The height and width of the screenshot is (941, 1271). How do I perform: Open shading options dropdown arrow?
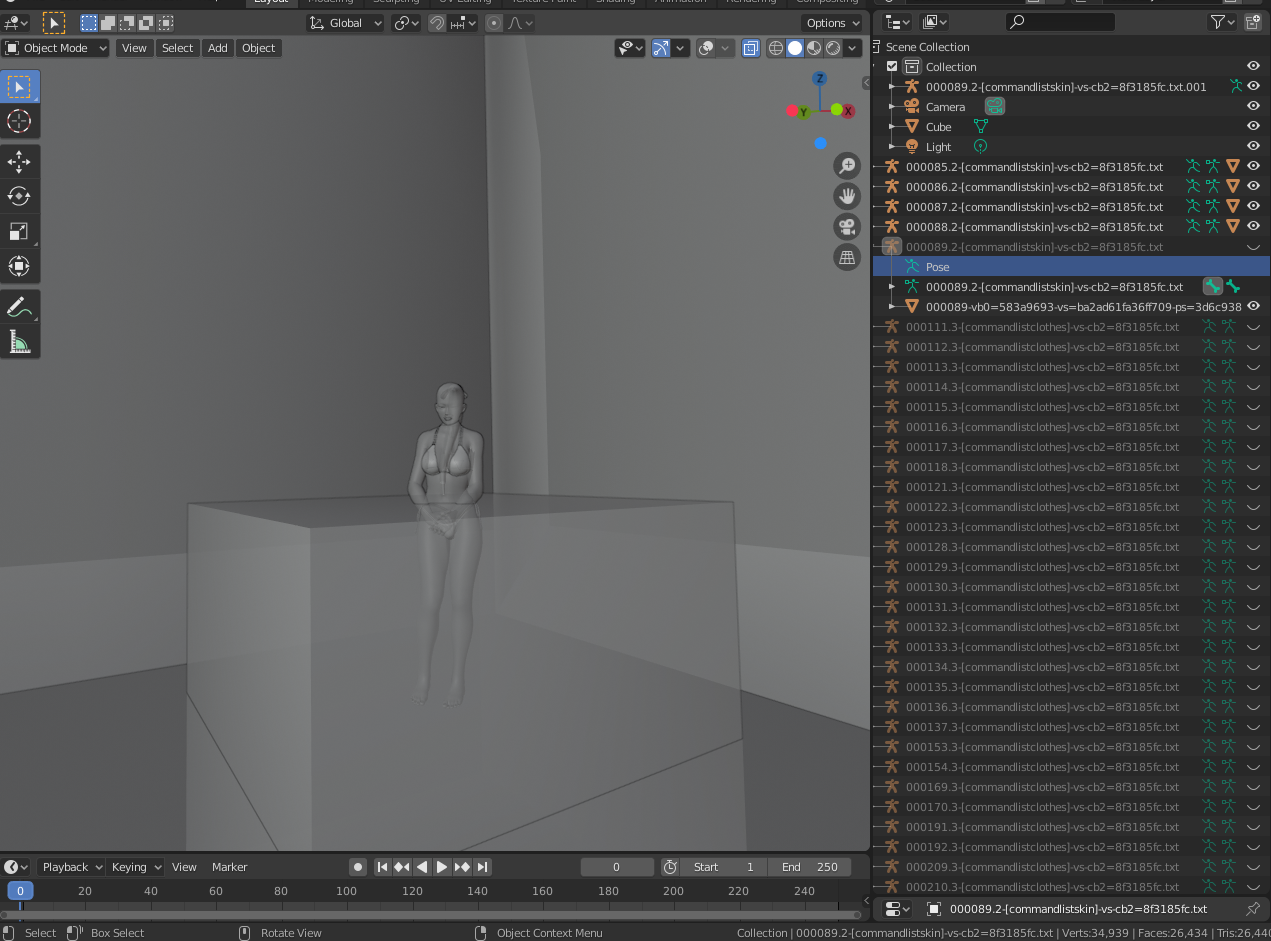[853, 48]
